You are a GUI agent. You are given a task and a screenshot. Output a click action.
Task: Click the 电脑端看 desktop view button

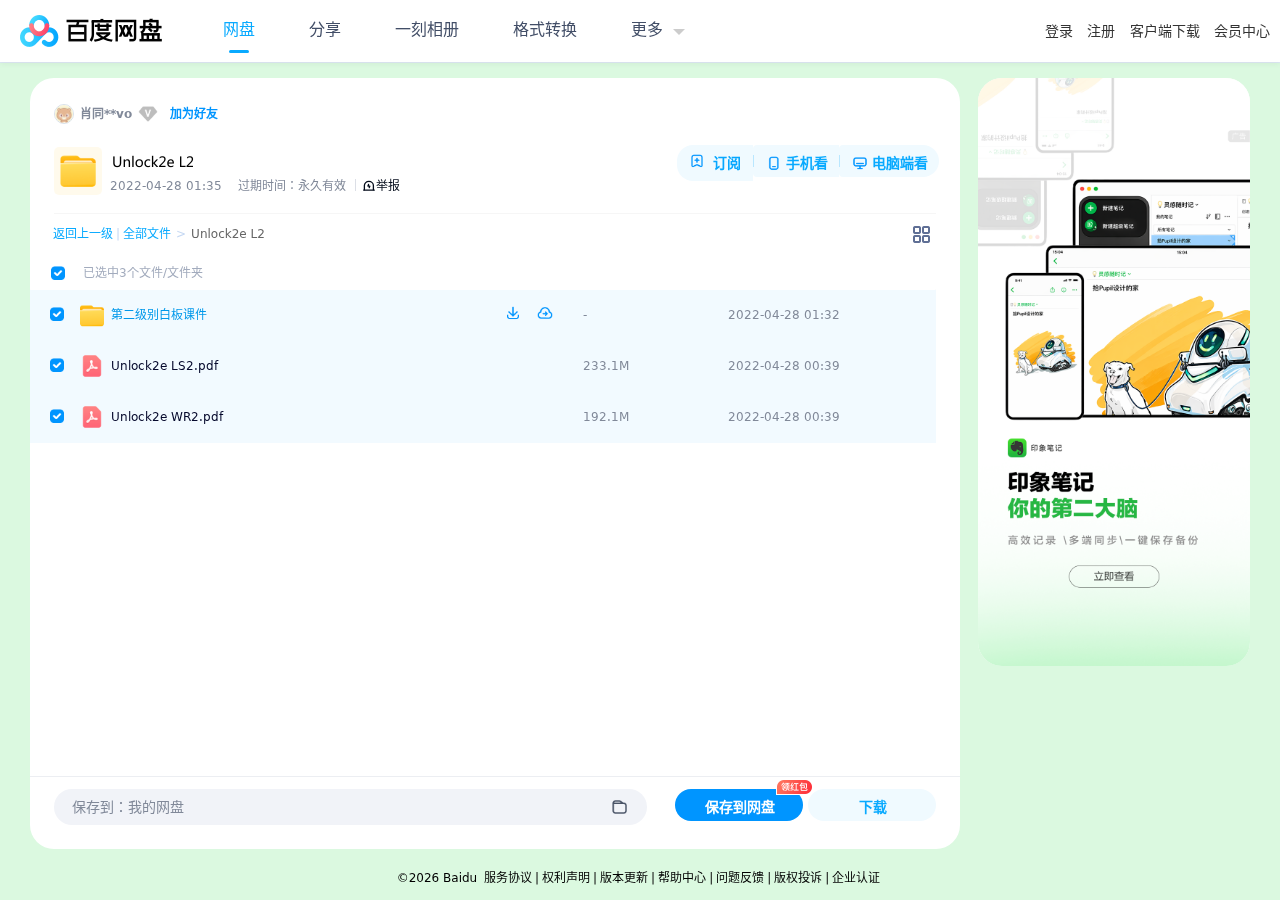(x=890, y=163)
